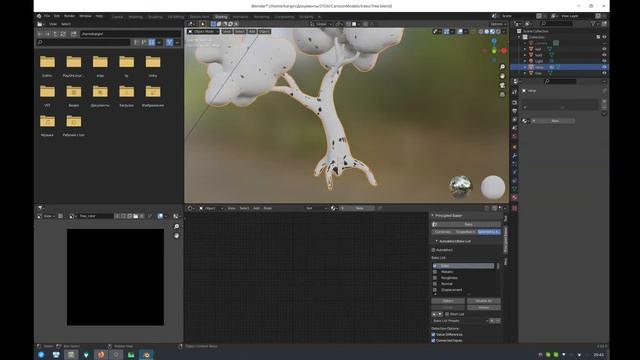
Task: Toggle visibility of the Light object
Action: pos(604,61)
